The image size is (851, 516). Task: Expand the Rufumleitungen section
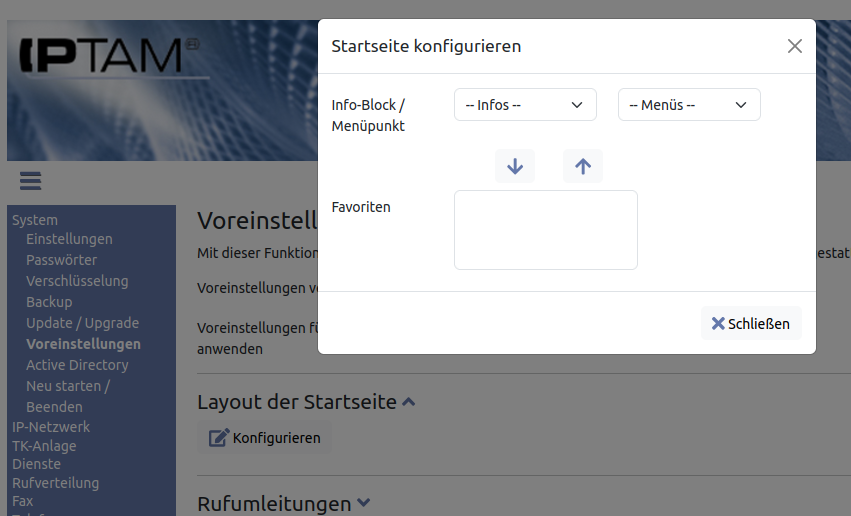[x=363, y=503]
